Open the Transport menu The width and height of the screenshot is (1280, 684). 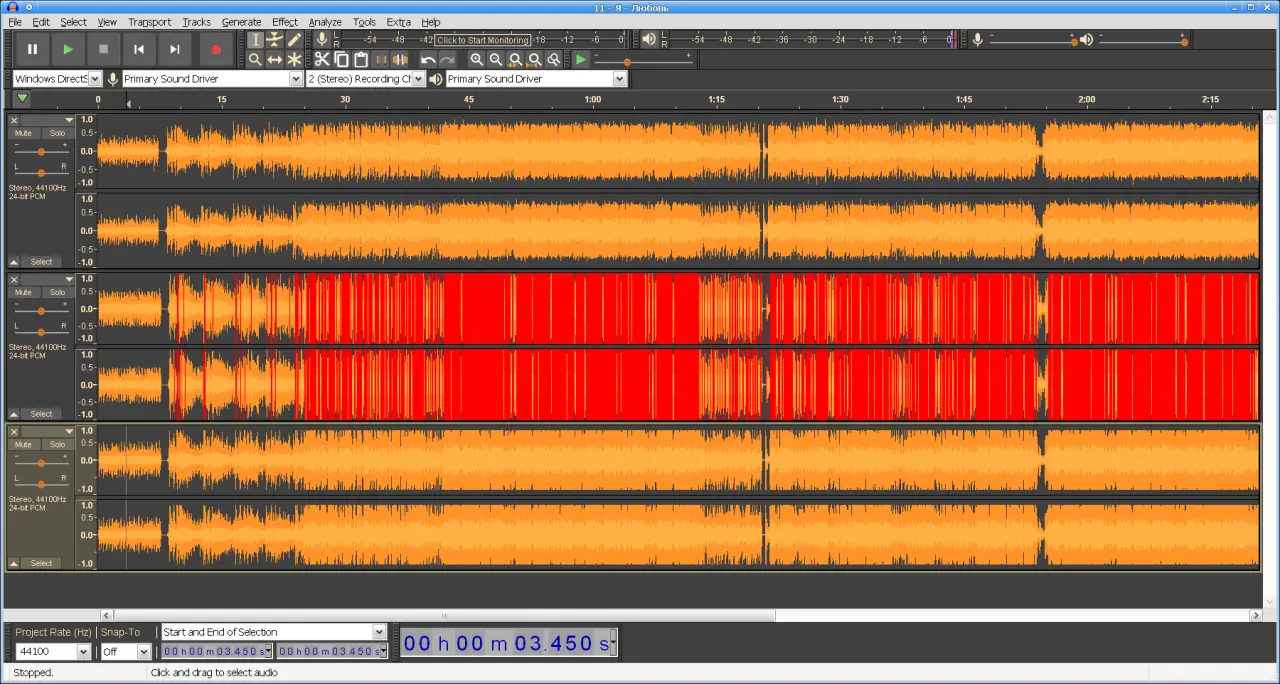click(x=149, y=22)
